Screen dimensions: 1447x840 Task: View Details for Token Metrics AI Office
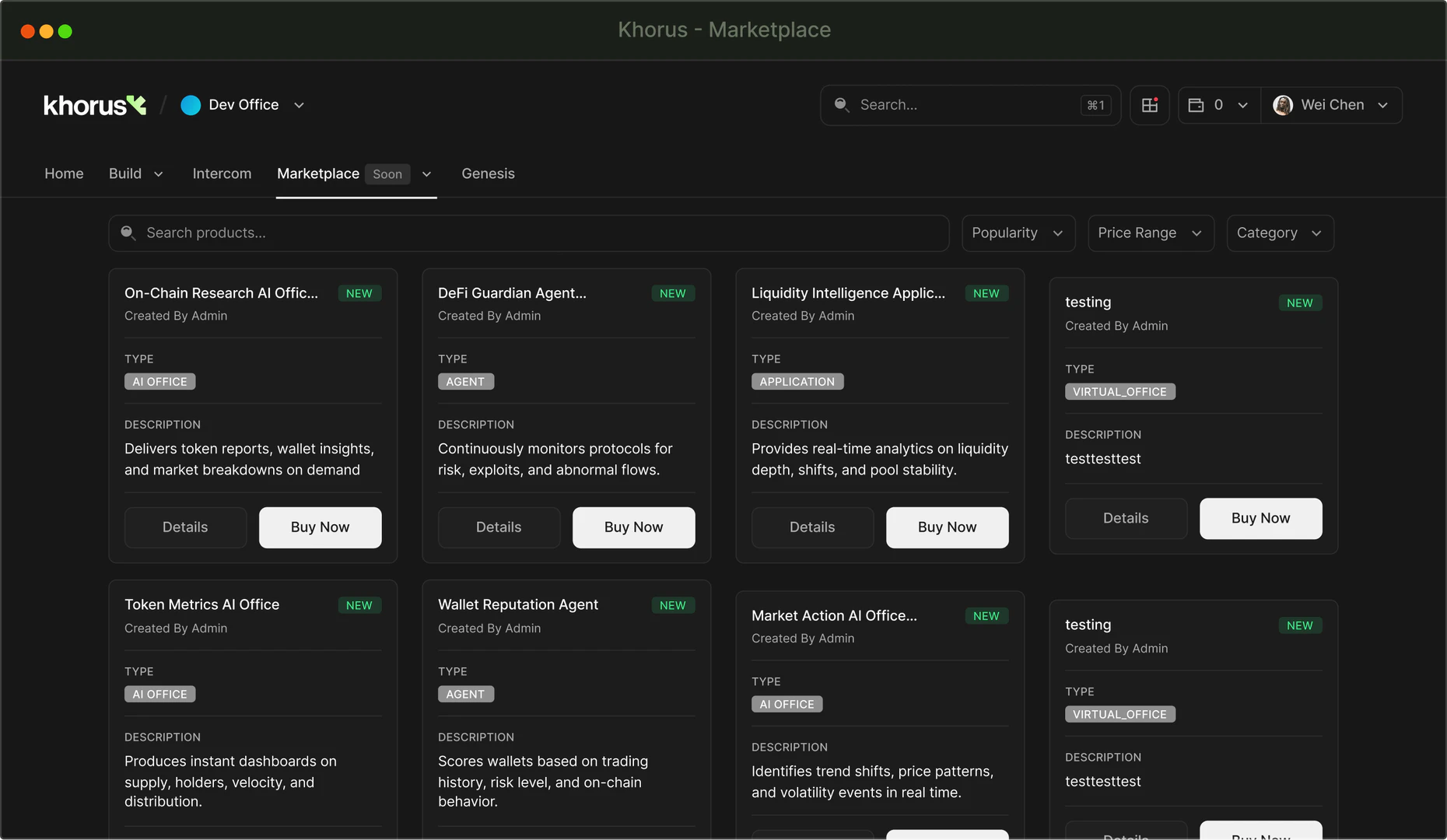click(185, 838)
